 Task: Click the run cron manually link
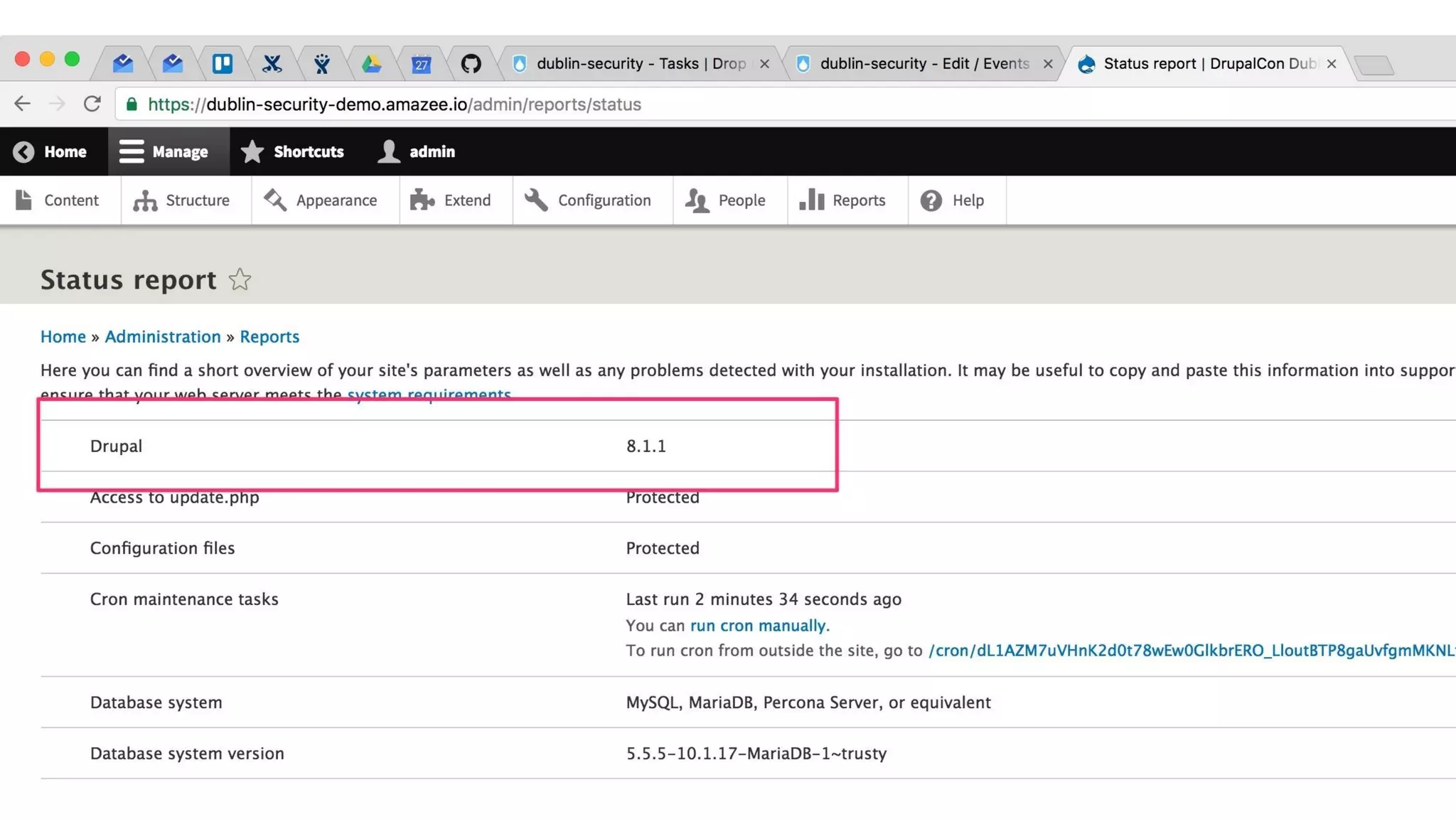tap(758, 626)
